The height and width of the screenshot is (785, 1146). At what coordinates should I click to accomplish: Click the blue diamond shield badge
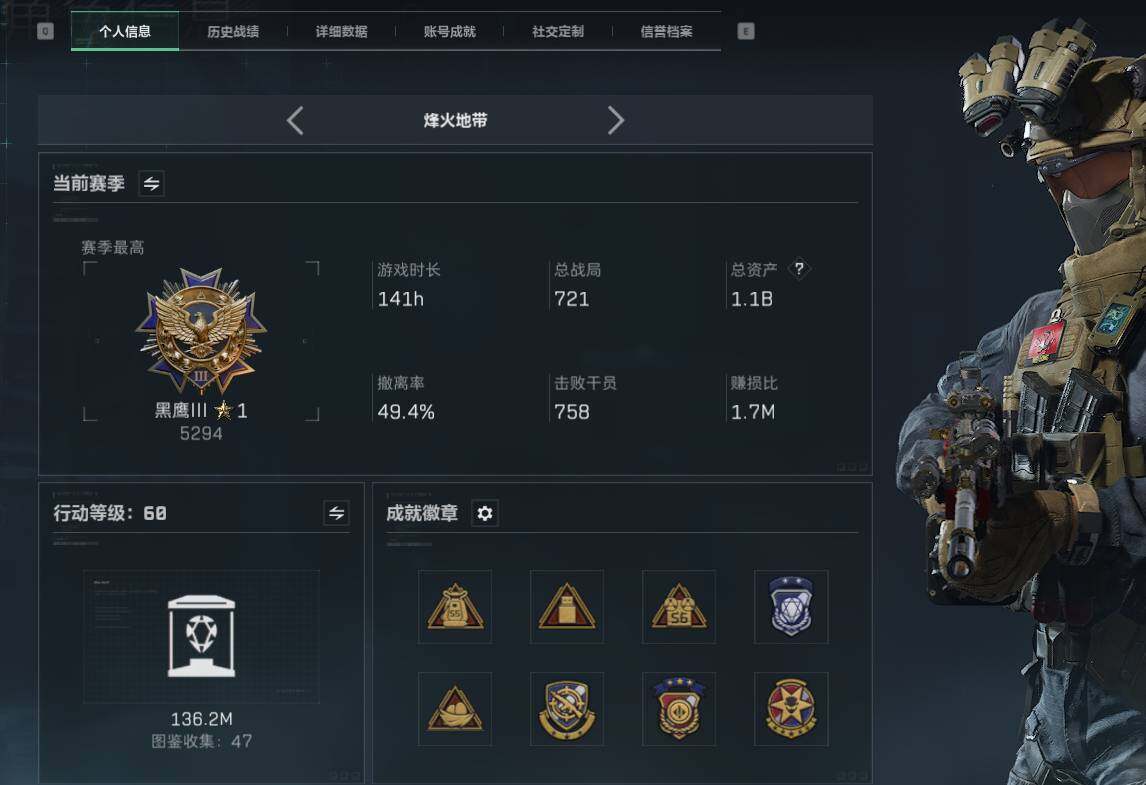coord(791,607)
